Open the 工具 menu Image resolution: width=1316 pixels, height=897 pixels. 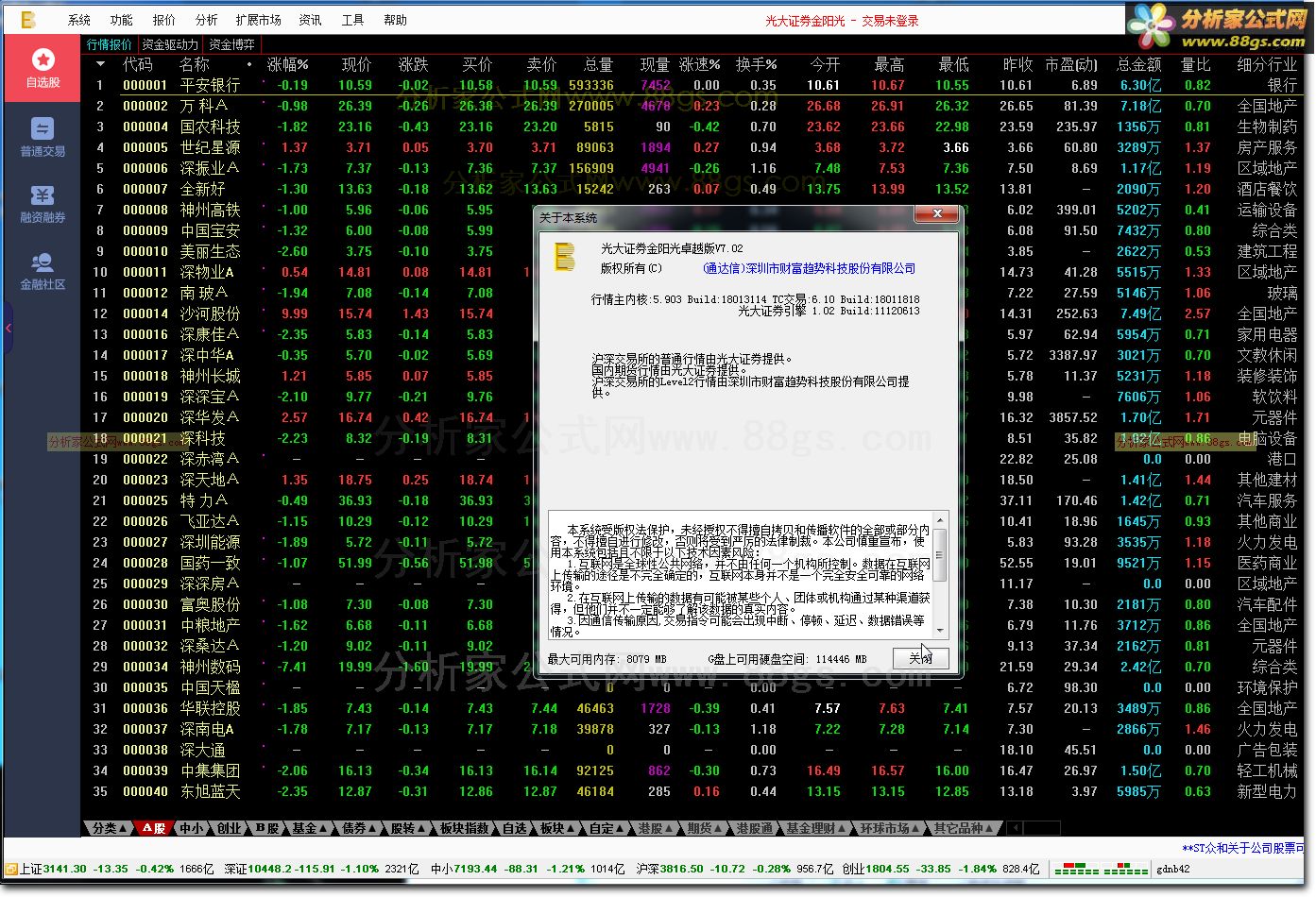(352, 20)
